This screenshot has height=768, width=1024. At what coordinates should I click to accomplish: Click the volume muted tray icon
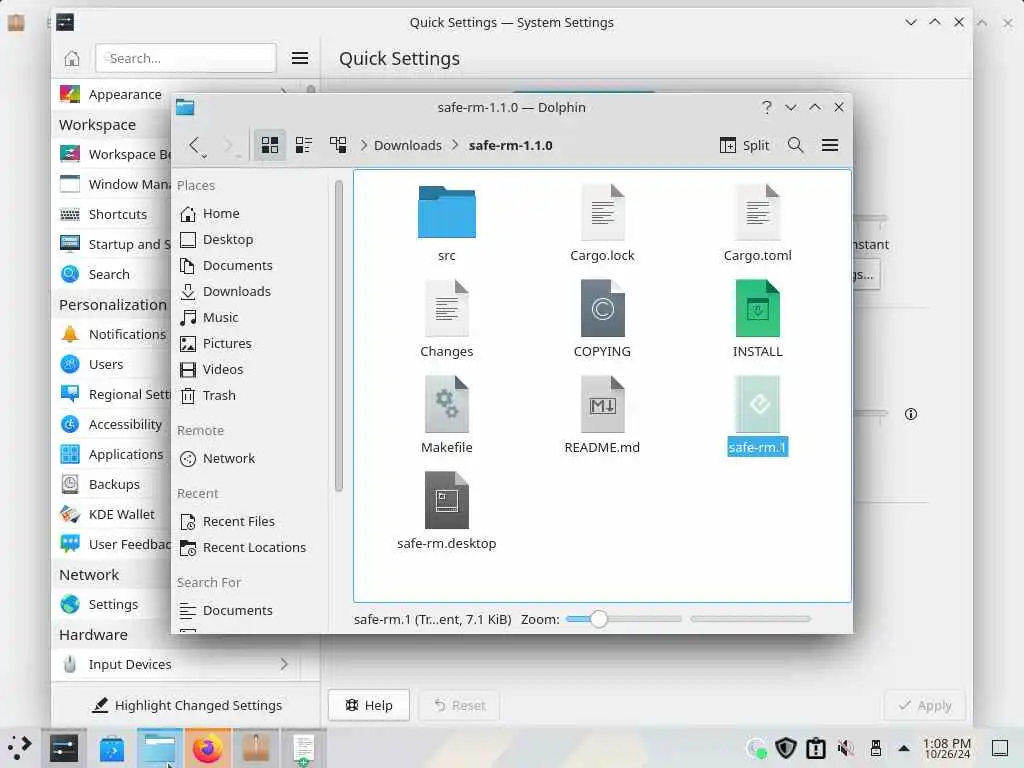click(846, 748)
